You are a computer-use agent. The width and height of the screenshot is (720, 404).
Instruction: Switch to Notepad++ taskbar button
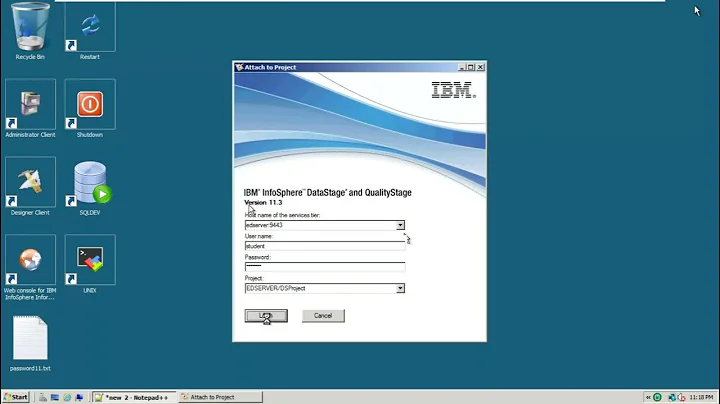coord(135,397)
